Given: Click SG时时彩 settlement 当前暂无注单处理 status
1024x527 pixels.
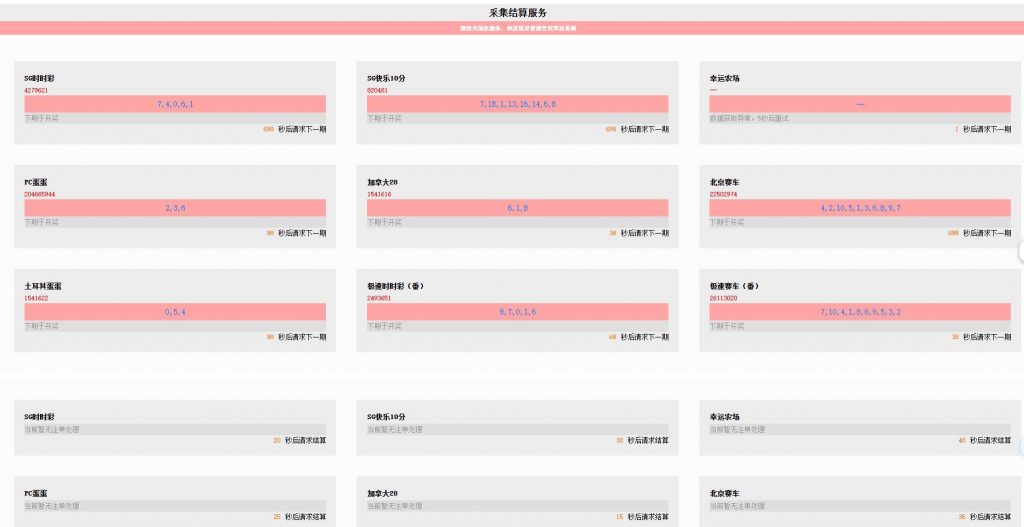Looking at the screenshot, I should 51,429.
